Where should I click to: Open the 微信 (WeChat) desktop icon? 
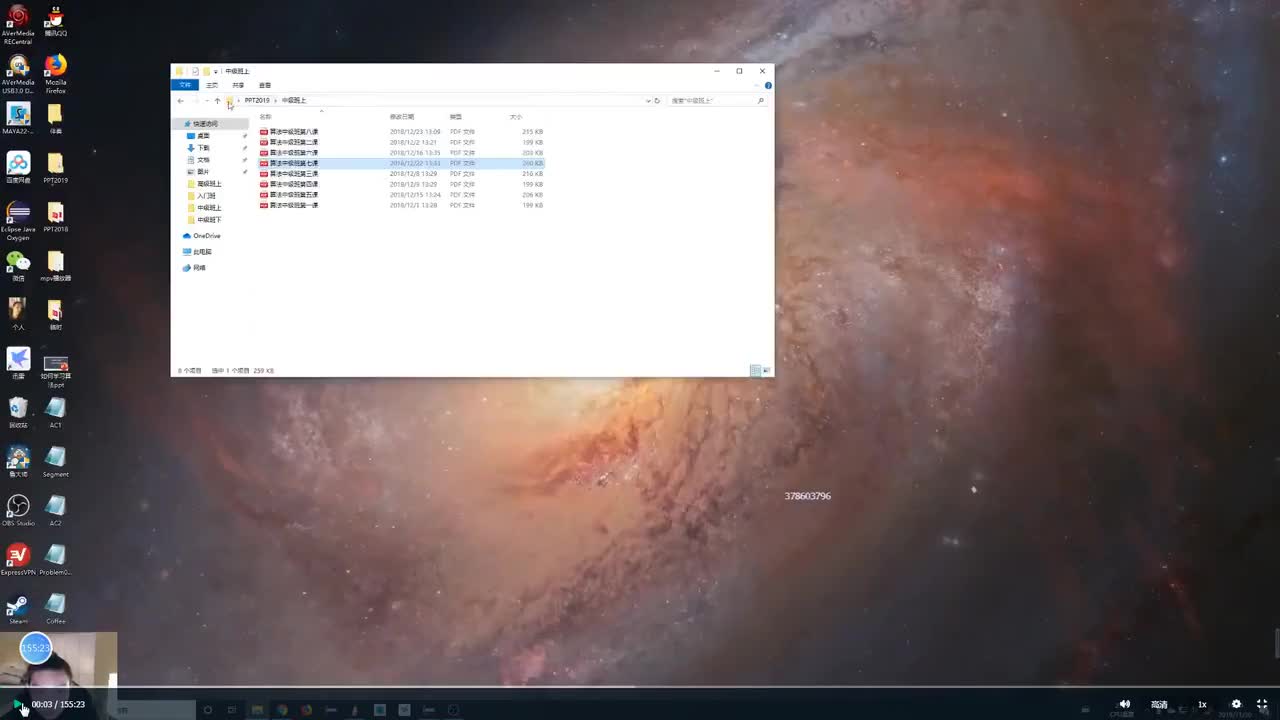[18, 265]
